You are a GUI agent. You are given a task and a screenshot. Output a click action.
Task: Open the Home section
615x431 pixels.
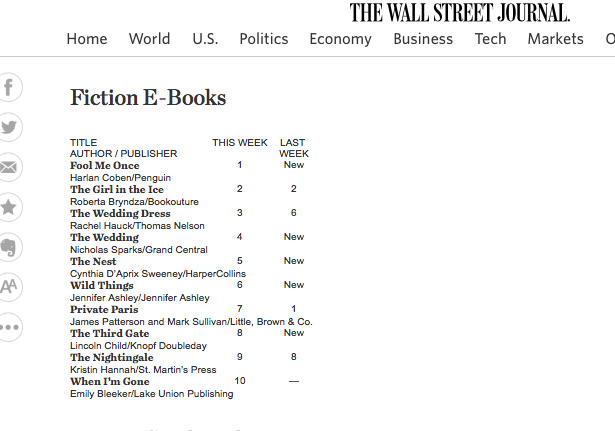(87, 39)
